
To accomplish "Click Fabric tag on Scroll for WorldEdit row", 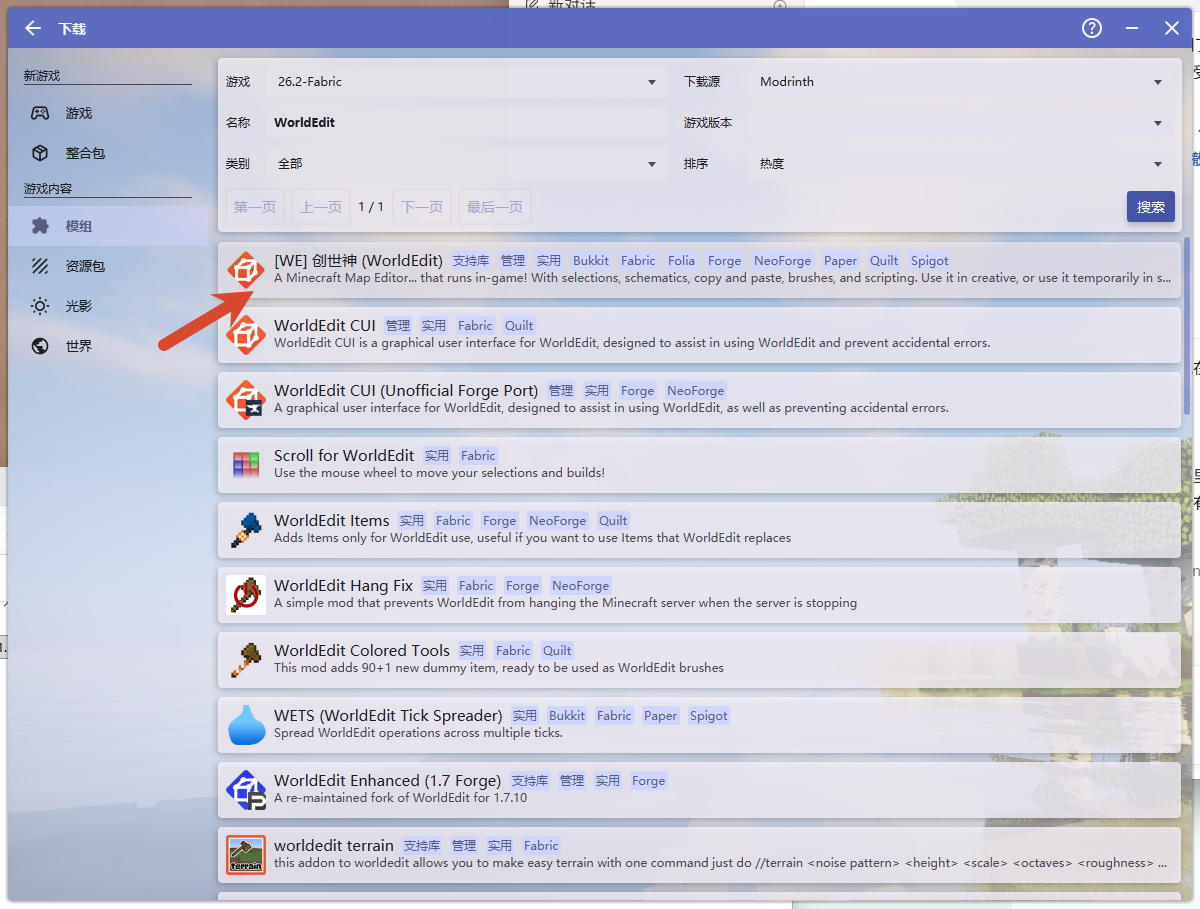I will (x=478, y=456).
